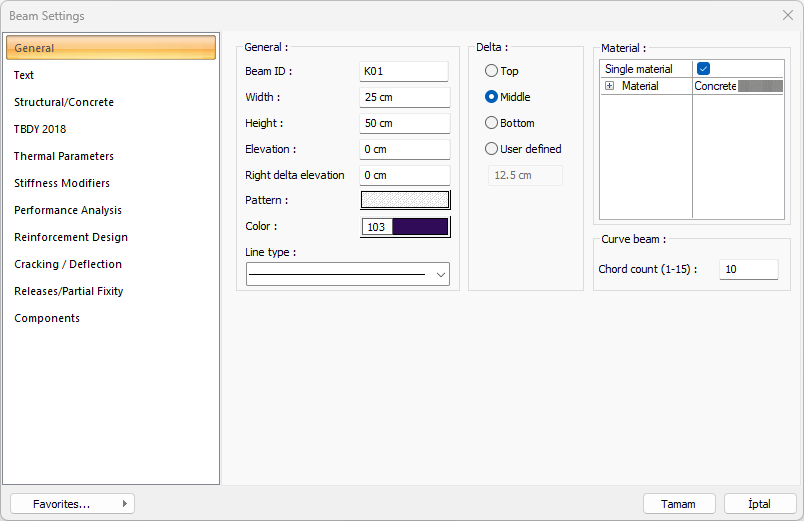804x521 pixels.
Task: Click the Beam ID input field
Action: [x=405, y=71]
